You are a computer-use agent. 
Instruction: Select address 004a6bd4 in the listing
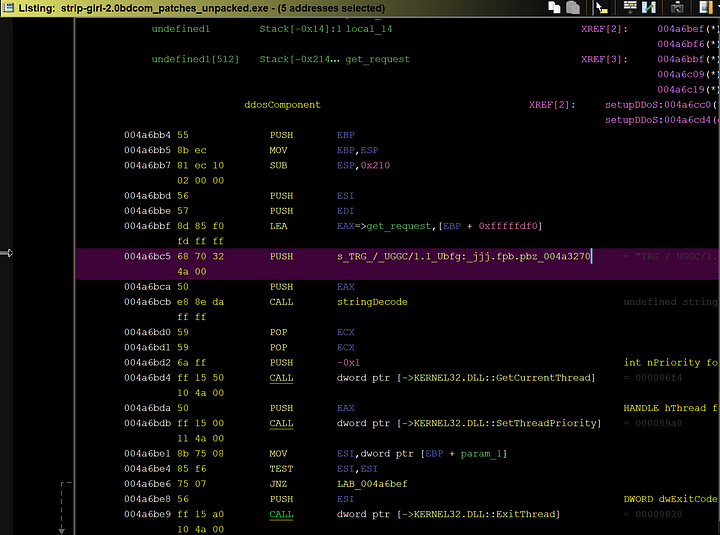pyautogui.click(x=147, y=377)
